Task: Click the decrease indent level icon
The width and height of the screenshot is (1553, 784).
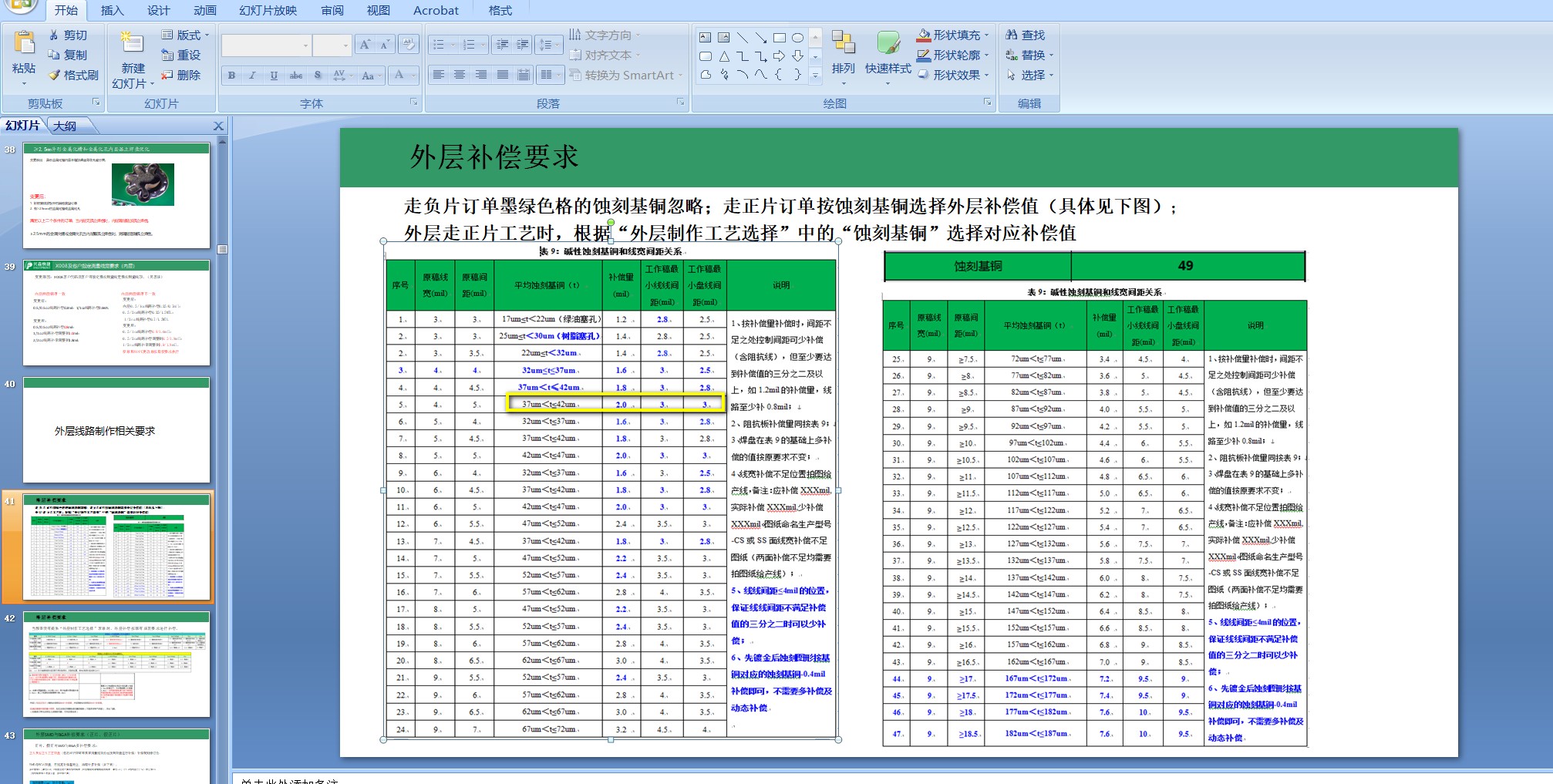Action: (502, 45)
